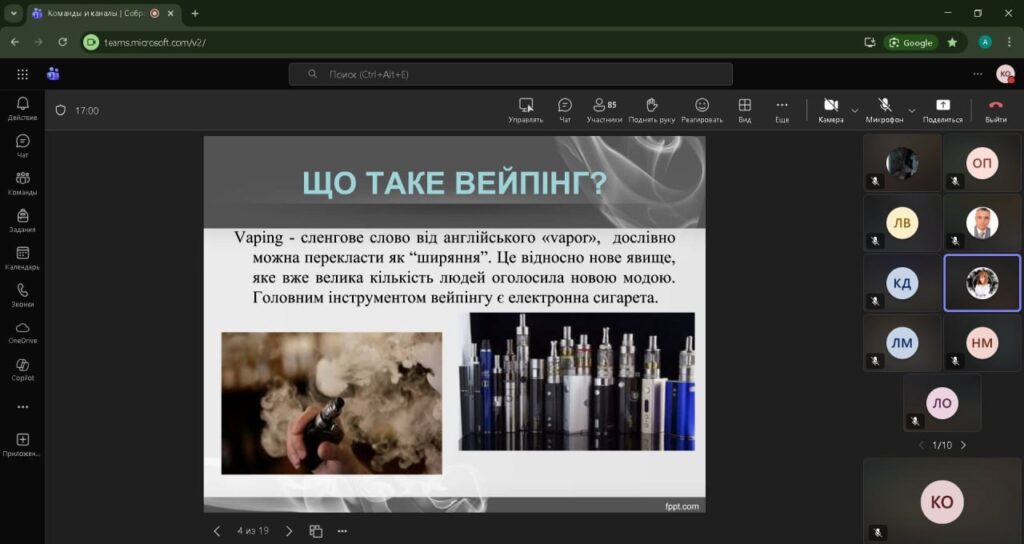The height and width of the screenshot is (544, 1024).
Task: Expand camera options dropdown arrow
Action: 855,110
